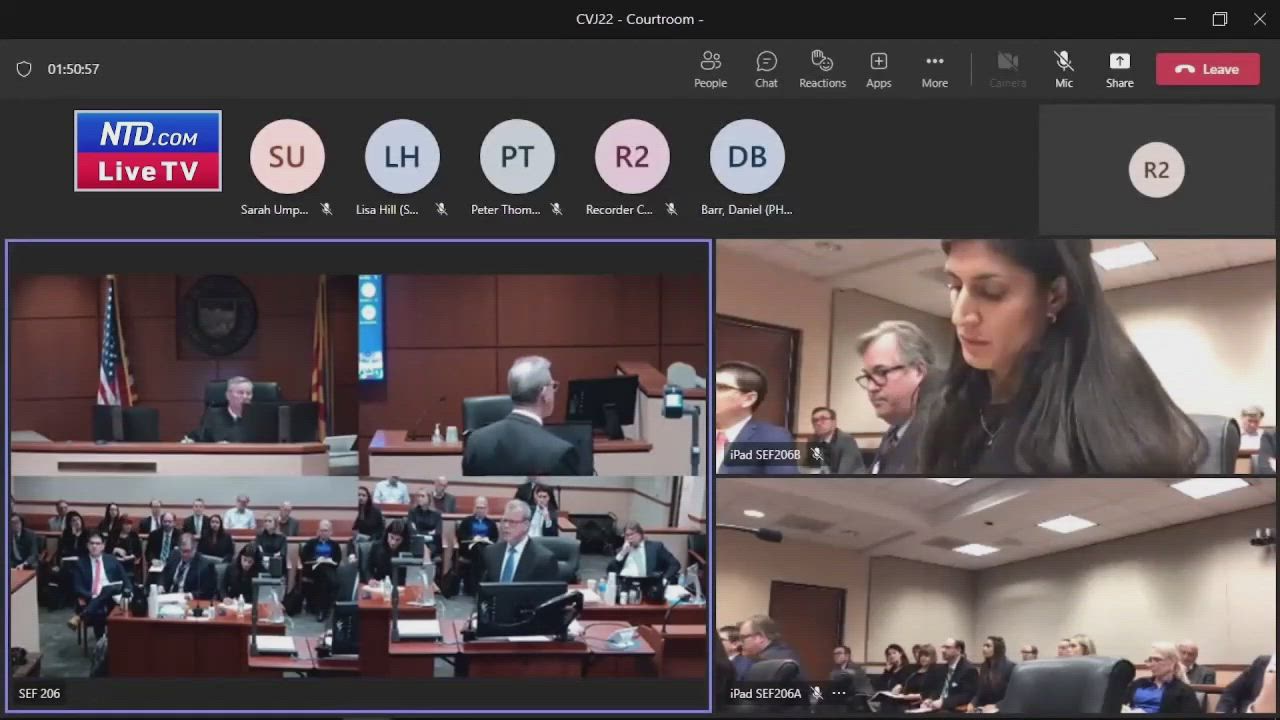
Task: Expand the More actions menu
Action: 934,69
